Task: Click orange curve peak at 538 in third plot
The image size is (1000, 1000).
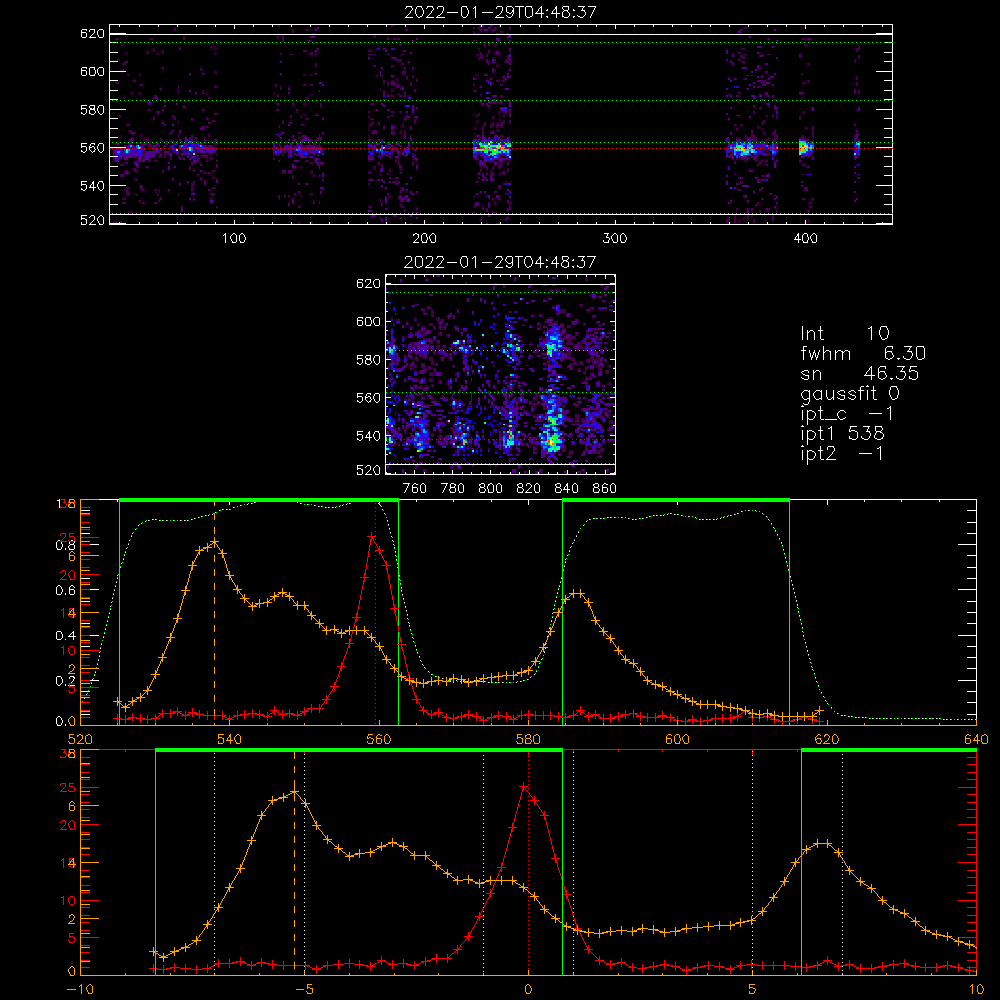Action: (215, 542)
